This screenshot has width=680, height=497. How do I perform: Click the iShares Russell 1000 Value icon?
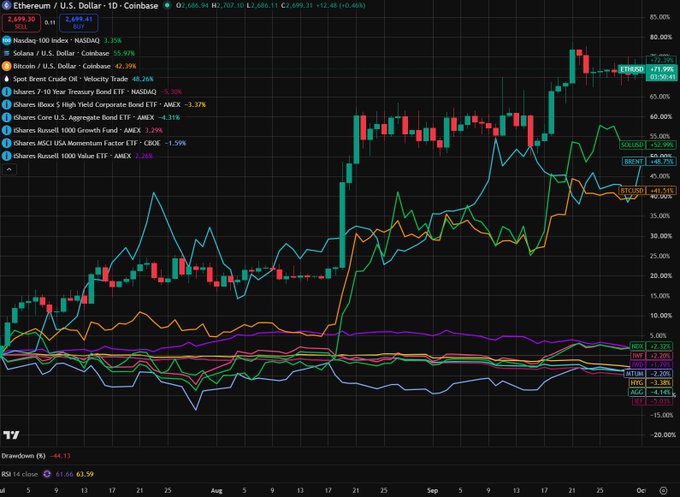pyautogui.click(x=7, y=156)
